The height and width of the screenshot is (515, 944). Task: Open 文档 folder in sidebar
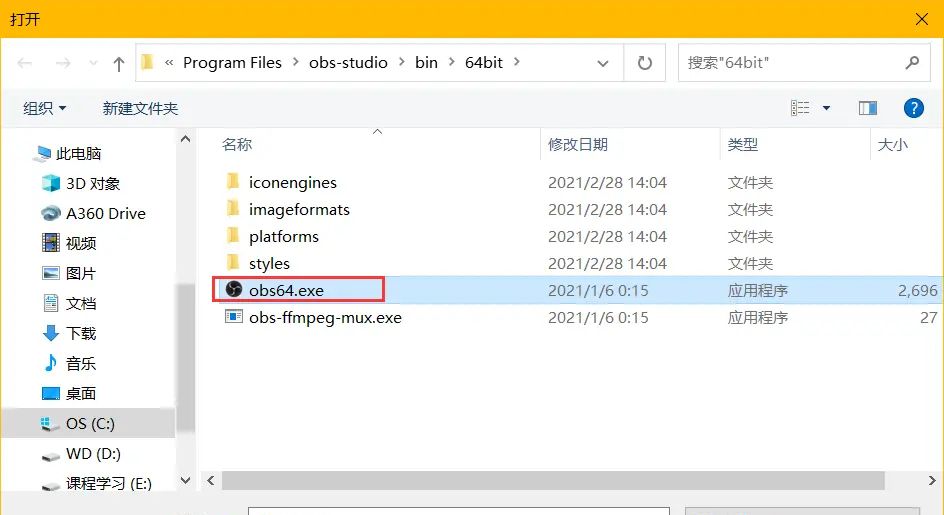(81, 304)
